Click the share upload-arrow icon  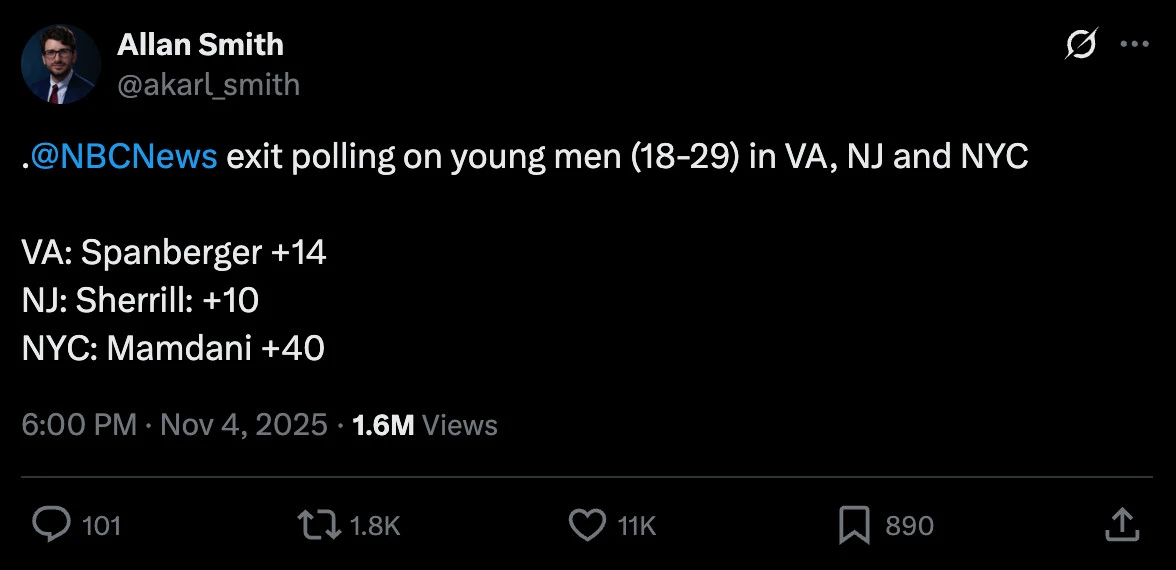1121,524
